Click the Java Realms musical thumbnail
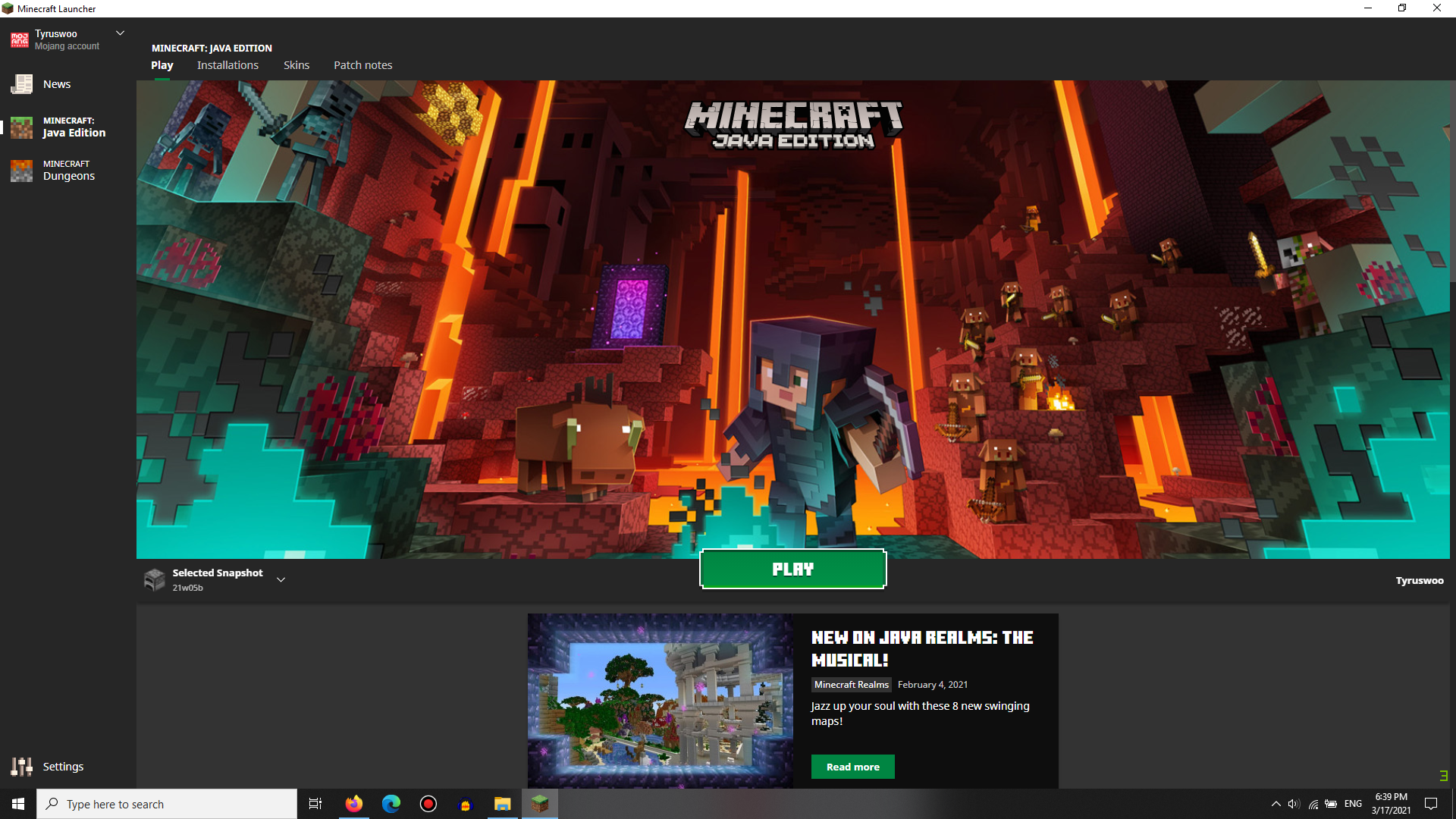1456x819 pixels. 660,701
